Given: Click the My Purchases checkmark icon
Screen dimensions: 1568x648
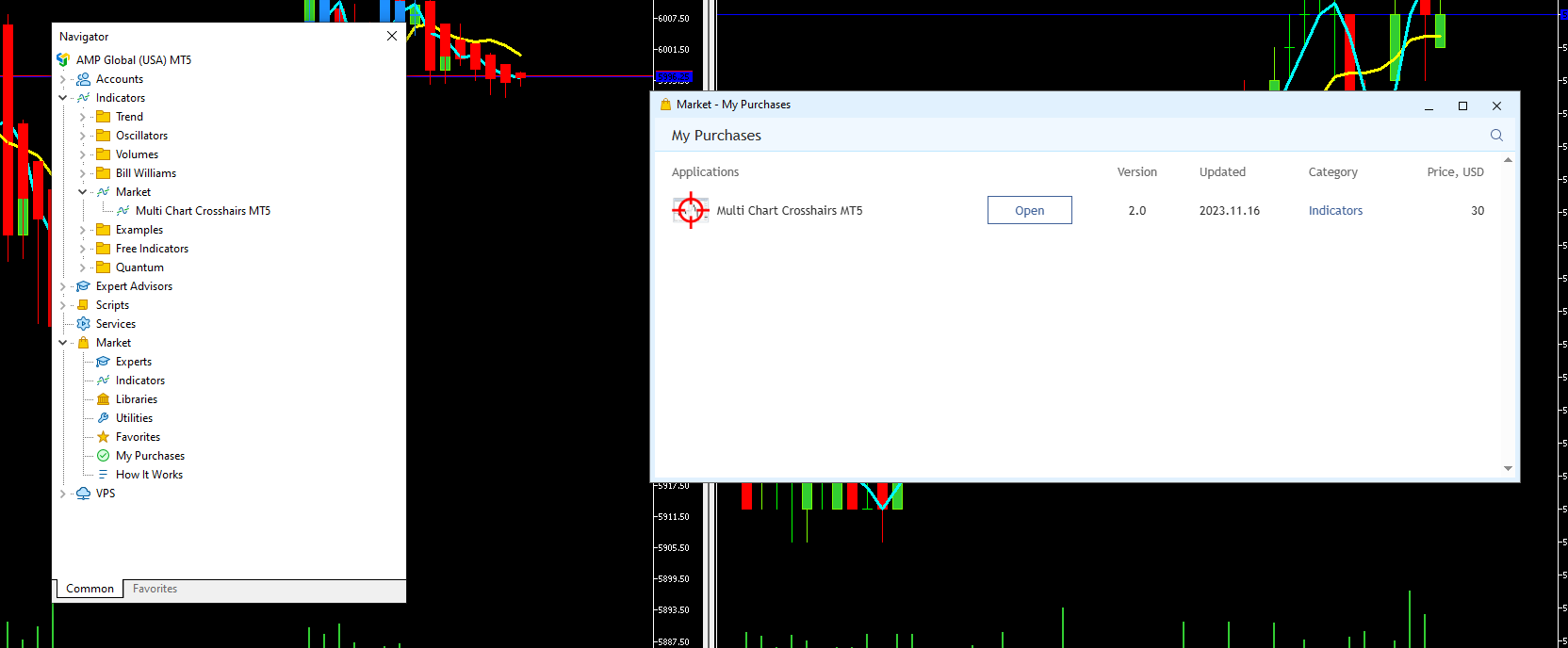Looking at the screenshot, I should point(104,456).
